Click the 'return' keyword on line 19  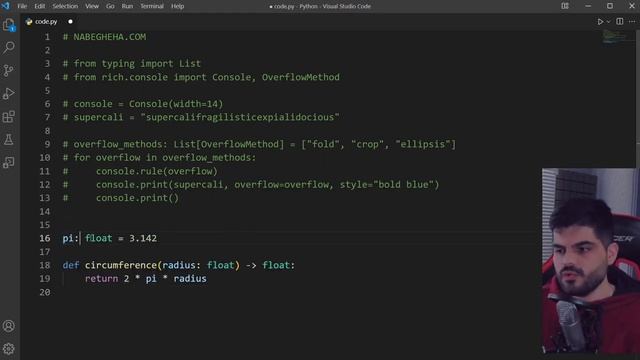pos(101,279)
